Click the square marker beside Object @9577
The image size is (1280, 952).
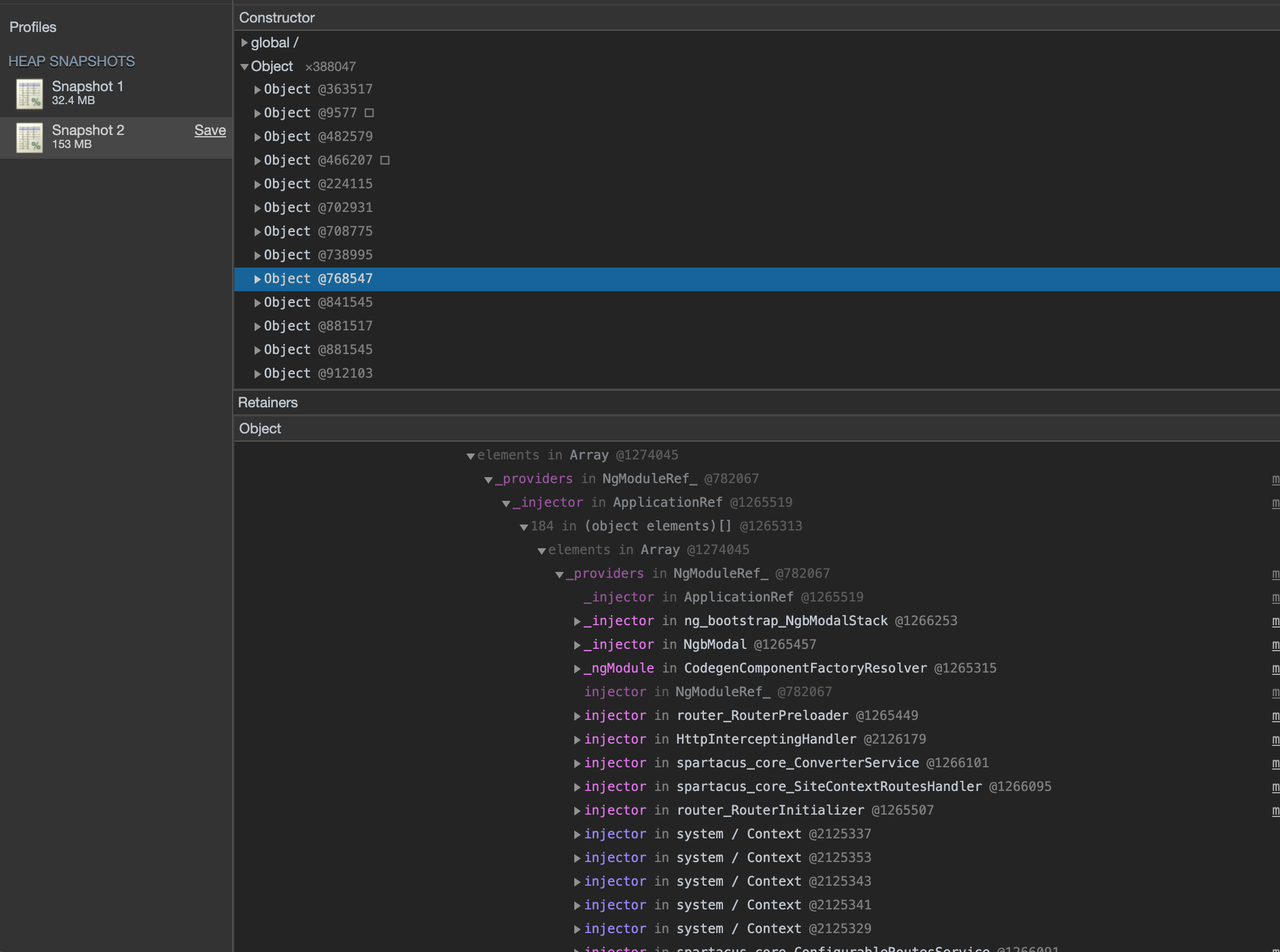[371, 112]
